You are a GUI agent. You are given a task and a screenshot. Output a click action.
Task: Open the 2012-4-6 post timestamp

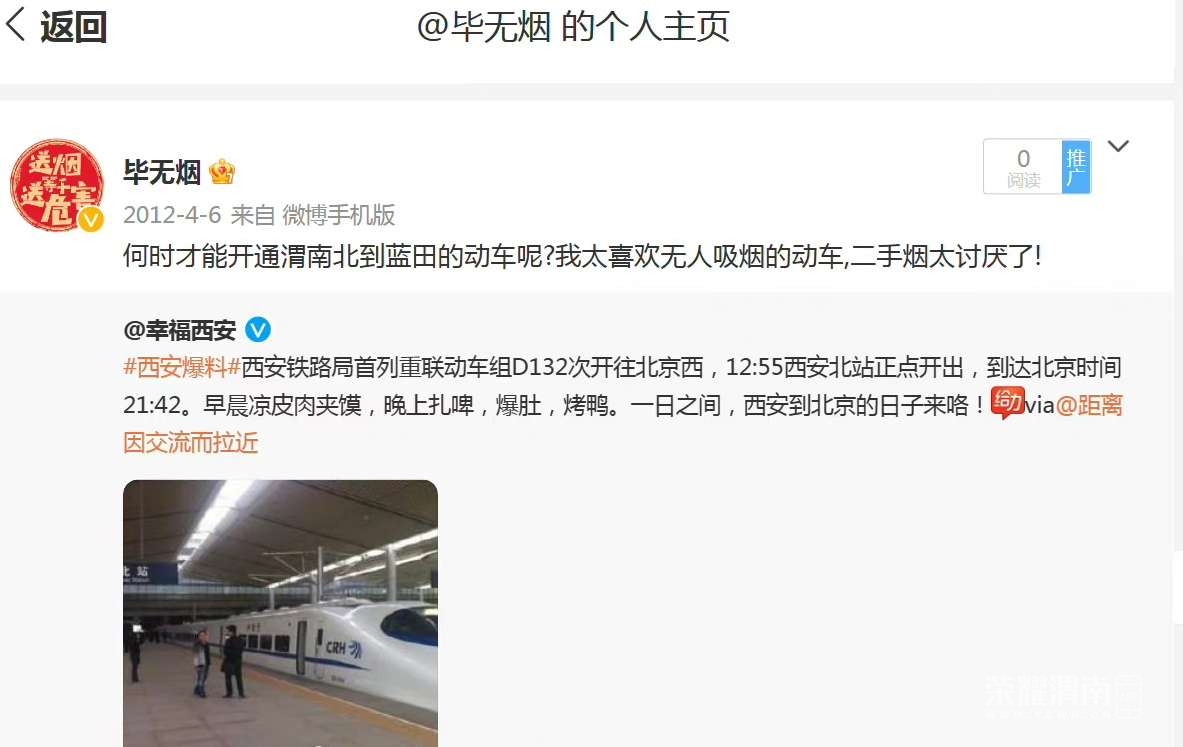[x=172, y=215]
